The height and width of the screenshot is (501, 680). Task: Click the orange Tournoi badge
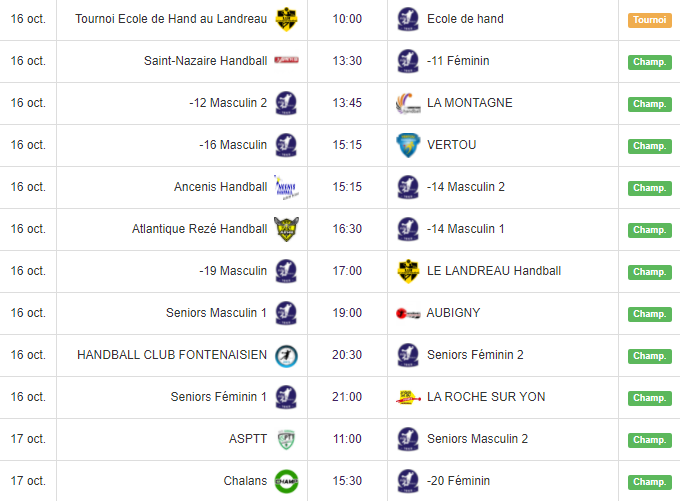point(649,20)
